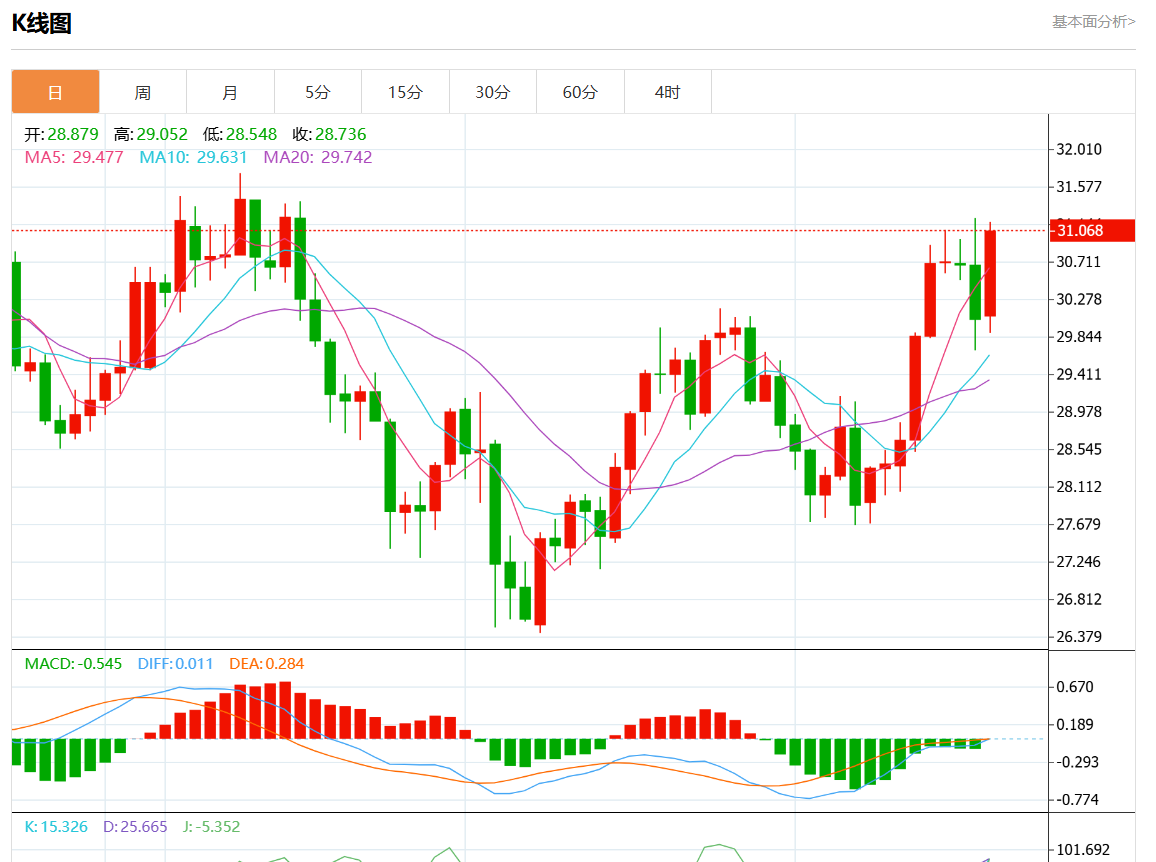
Task: Click the 收:28.736 closing price value
Action: tap(329, 134)
